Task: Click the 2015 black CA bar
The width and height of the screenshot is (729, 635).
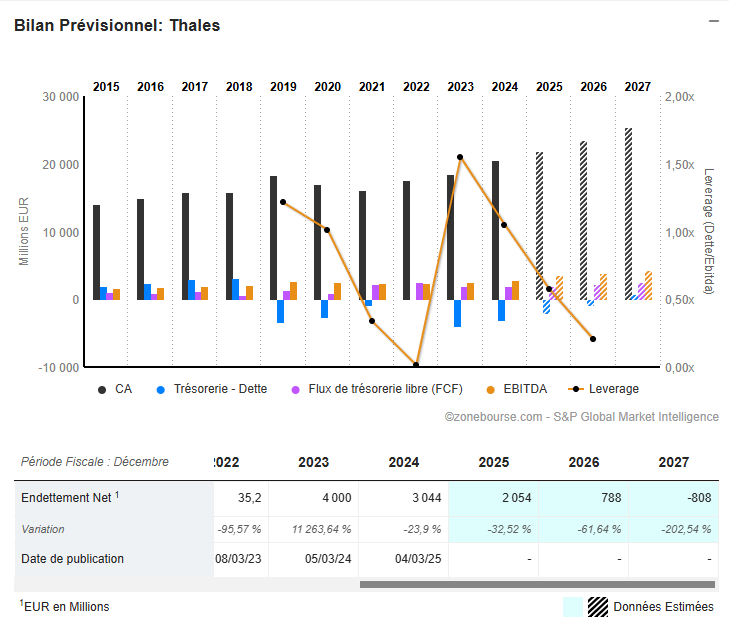Action: [x=96, y=252]
